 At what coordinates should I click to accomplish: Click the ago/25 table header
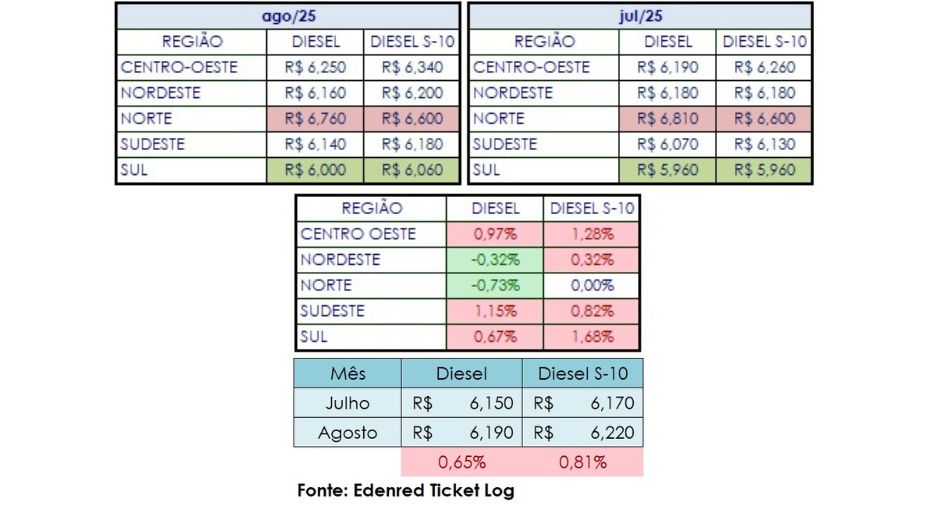288,16
